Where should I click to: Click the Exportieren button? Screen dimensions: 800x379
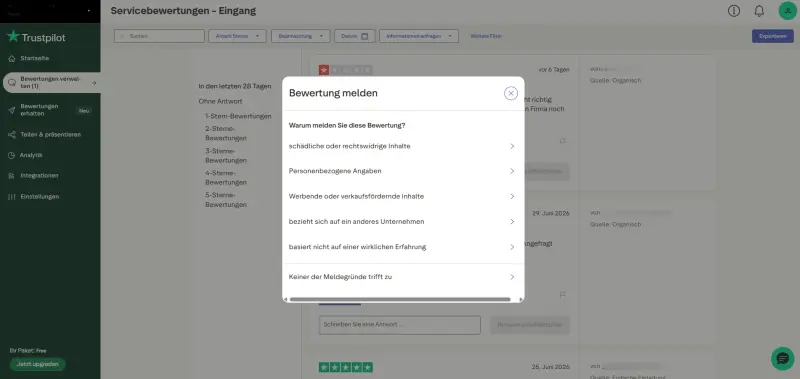[772, 36]
